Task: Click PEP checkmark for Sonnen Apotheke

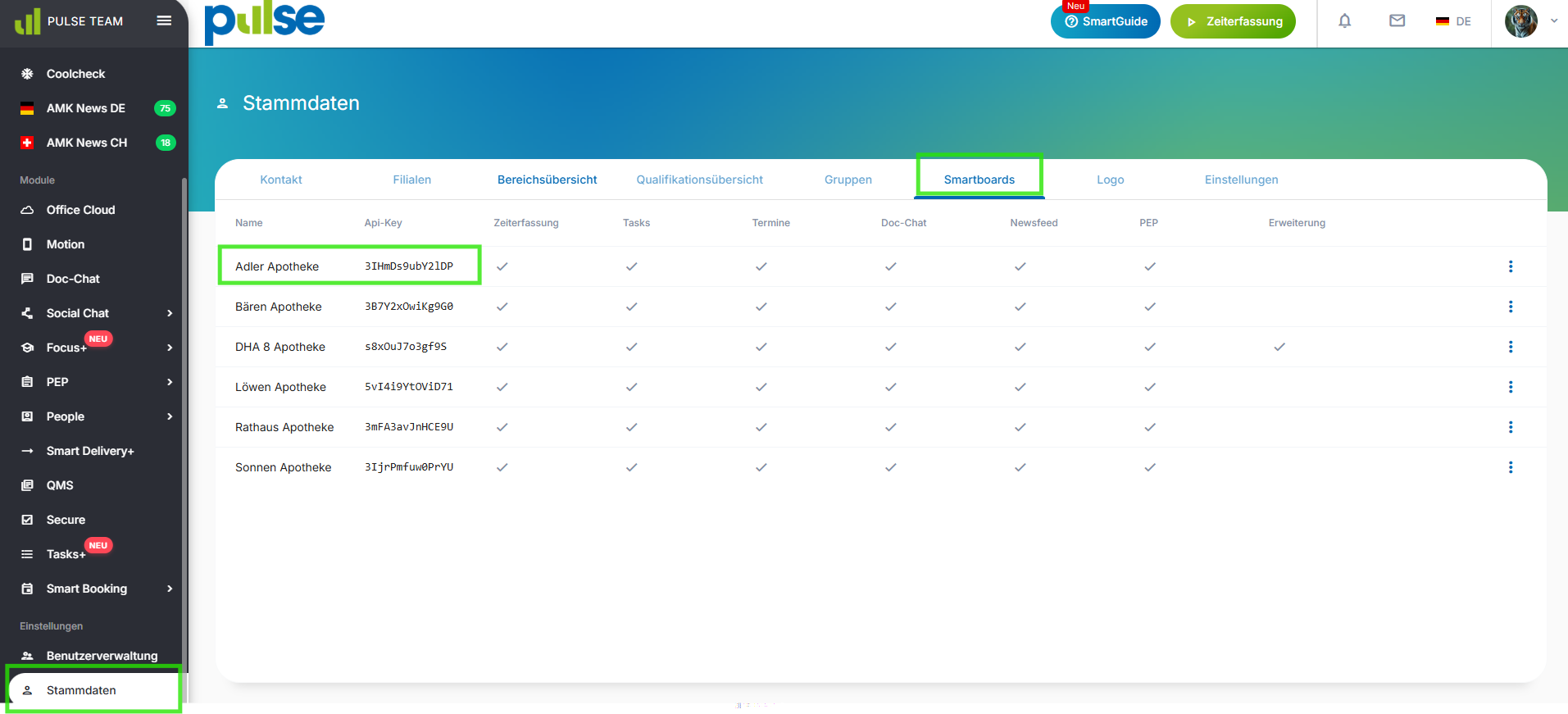Action: tap(1150, 467)
